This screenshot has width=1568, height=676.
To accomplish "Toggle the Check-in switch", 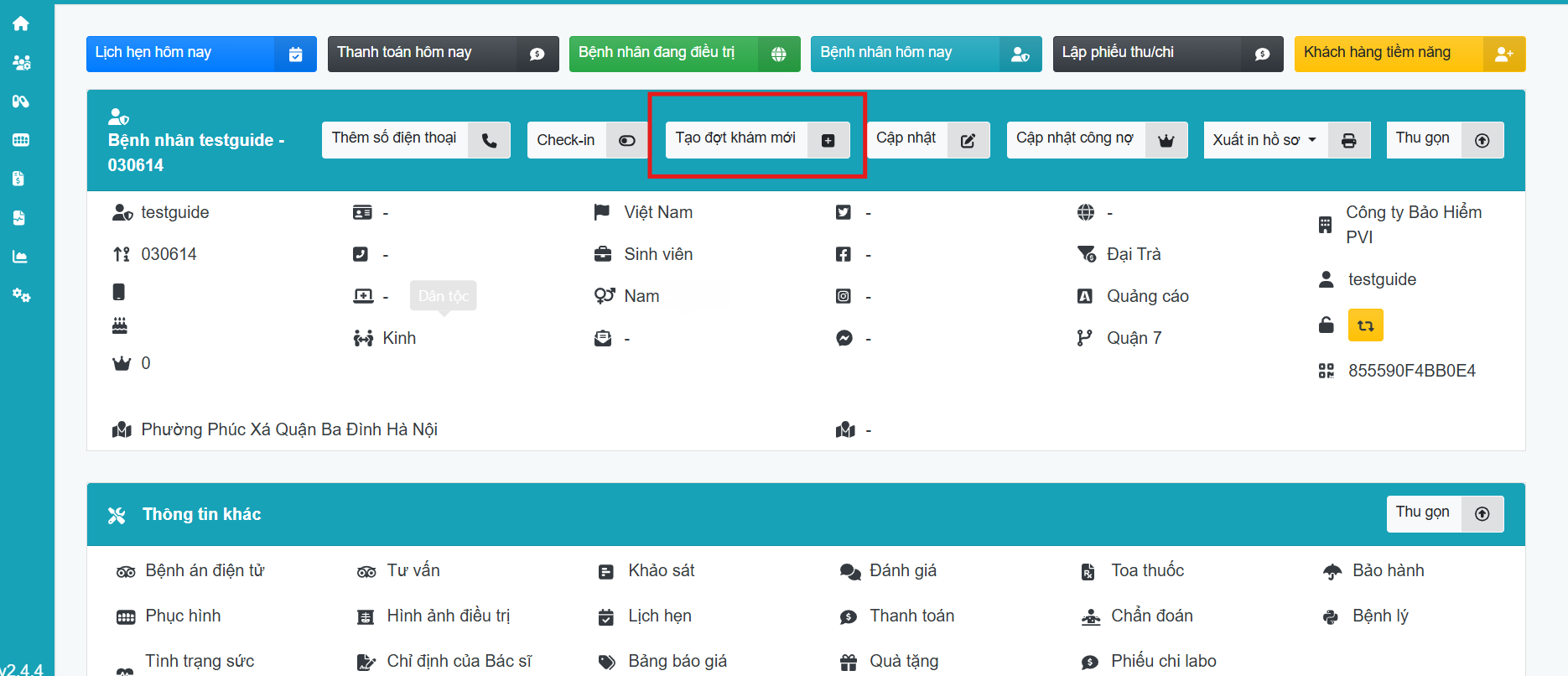I will click(x=626, y=141).
